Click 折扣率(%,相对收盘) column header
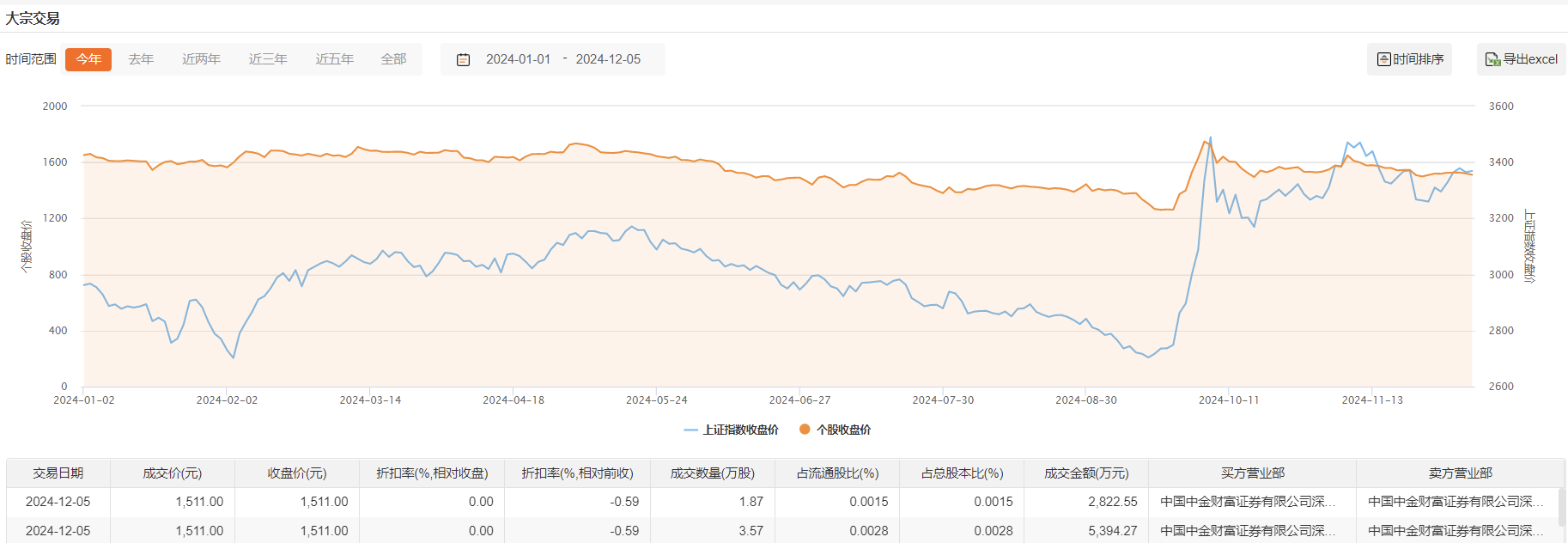The height and width of the screenshot is (543, 1568). pos(432,473)
